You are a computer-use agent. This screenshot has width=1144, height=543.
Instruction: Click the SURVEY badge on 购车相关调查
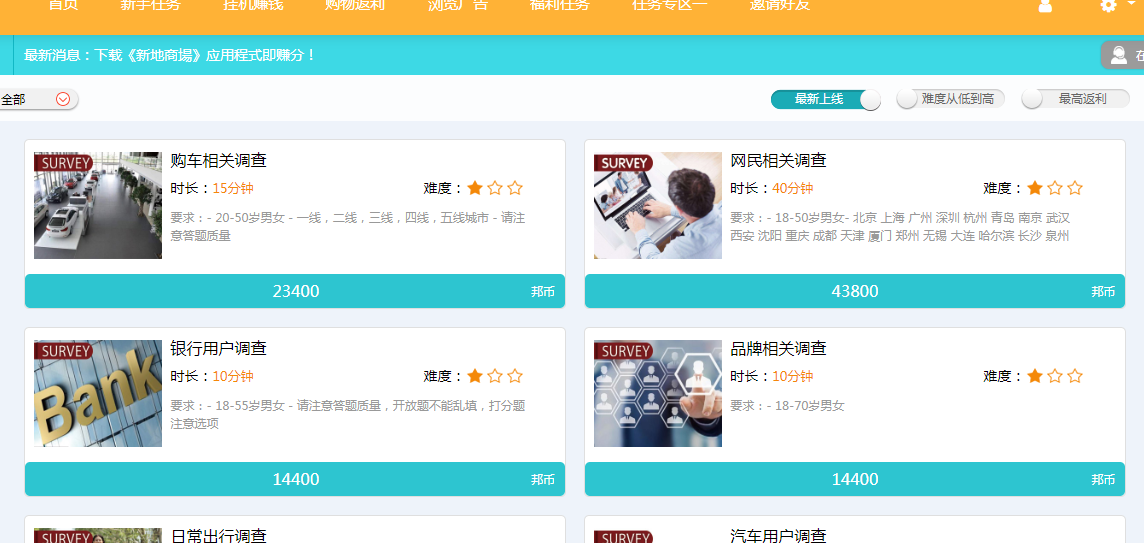[63, 163]
